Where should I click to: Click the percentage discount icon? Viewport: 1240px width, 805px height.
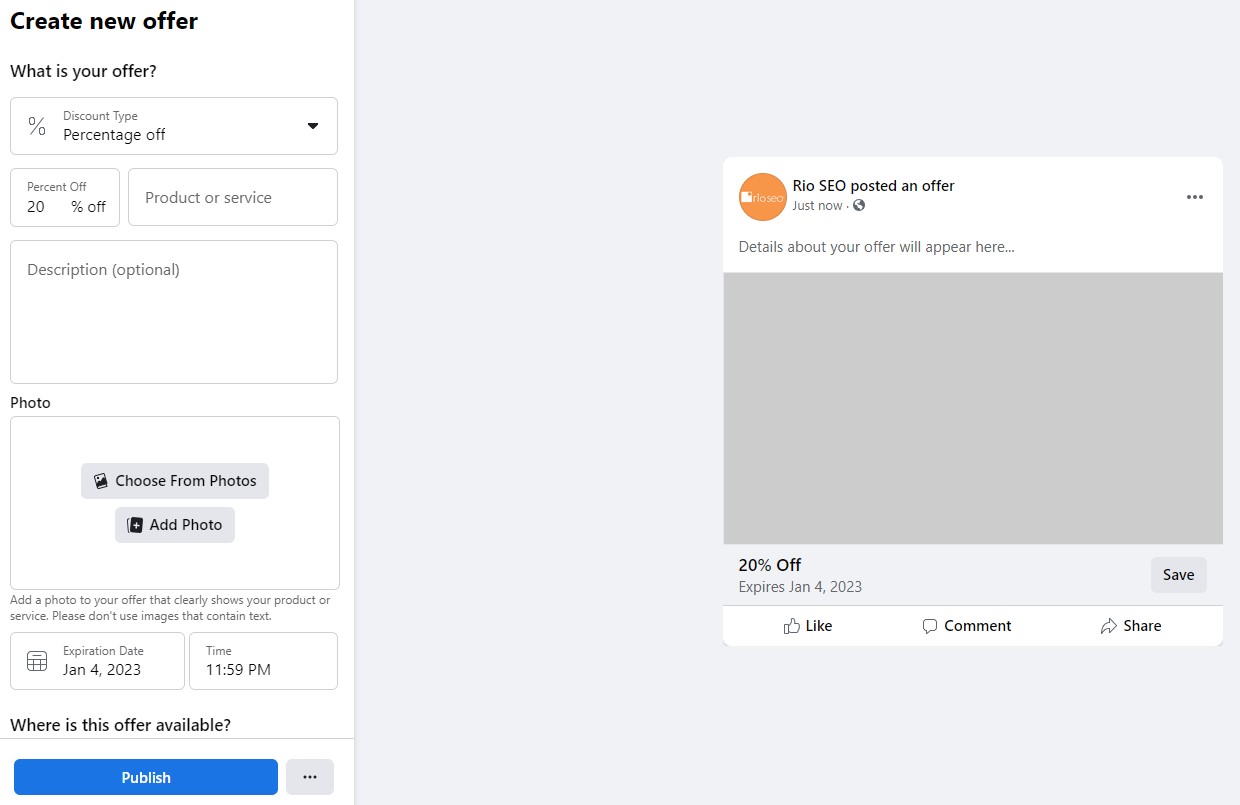coord(37,126)
